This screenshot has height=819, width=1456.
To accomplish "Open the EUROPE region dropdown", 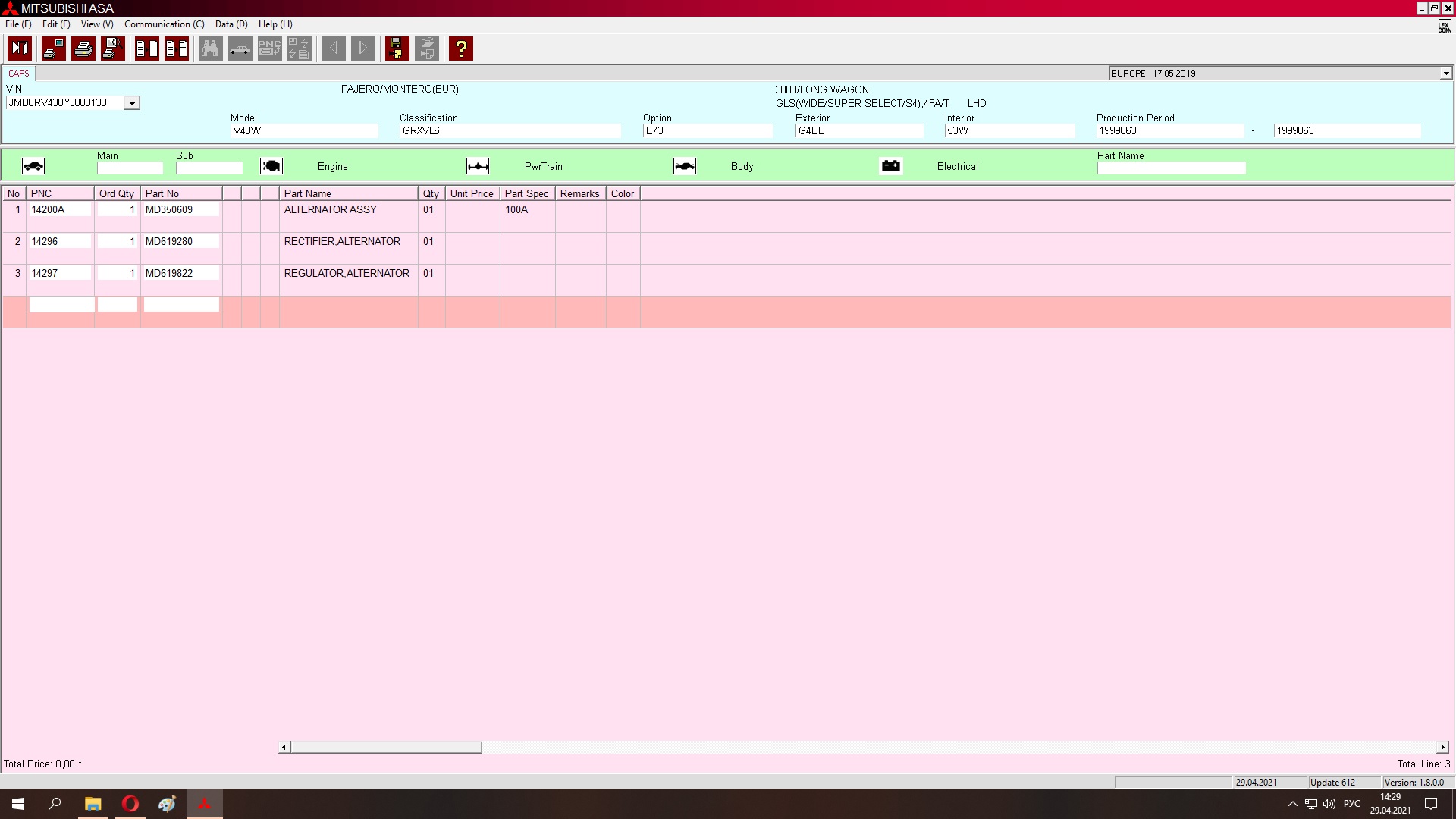I will point(1445,74).
